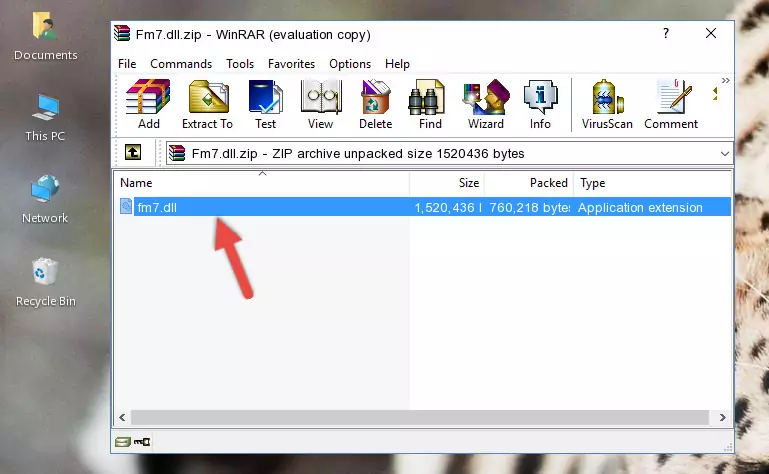The image size is (769, 474).
Task: Show archive Info
Action: [540, 104]
